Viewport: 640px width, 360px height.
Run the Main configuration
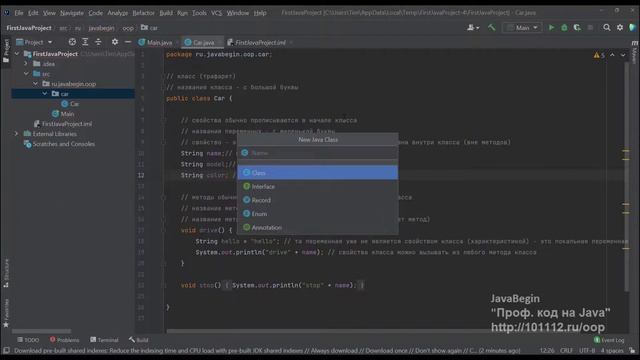click(x=551, y=27)
